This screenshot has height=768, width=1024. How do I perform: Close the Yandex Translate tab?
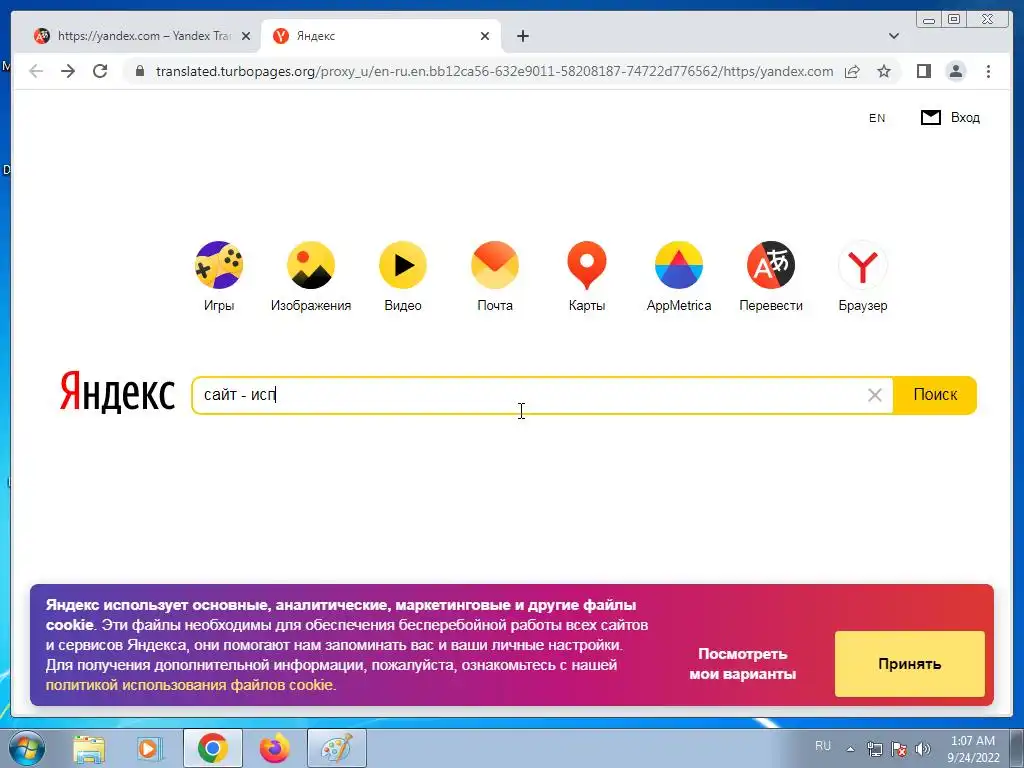pos(246,37)
